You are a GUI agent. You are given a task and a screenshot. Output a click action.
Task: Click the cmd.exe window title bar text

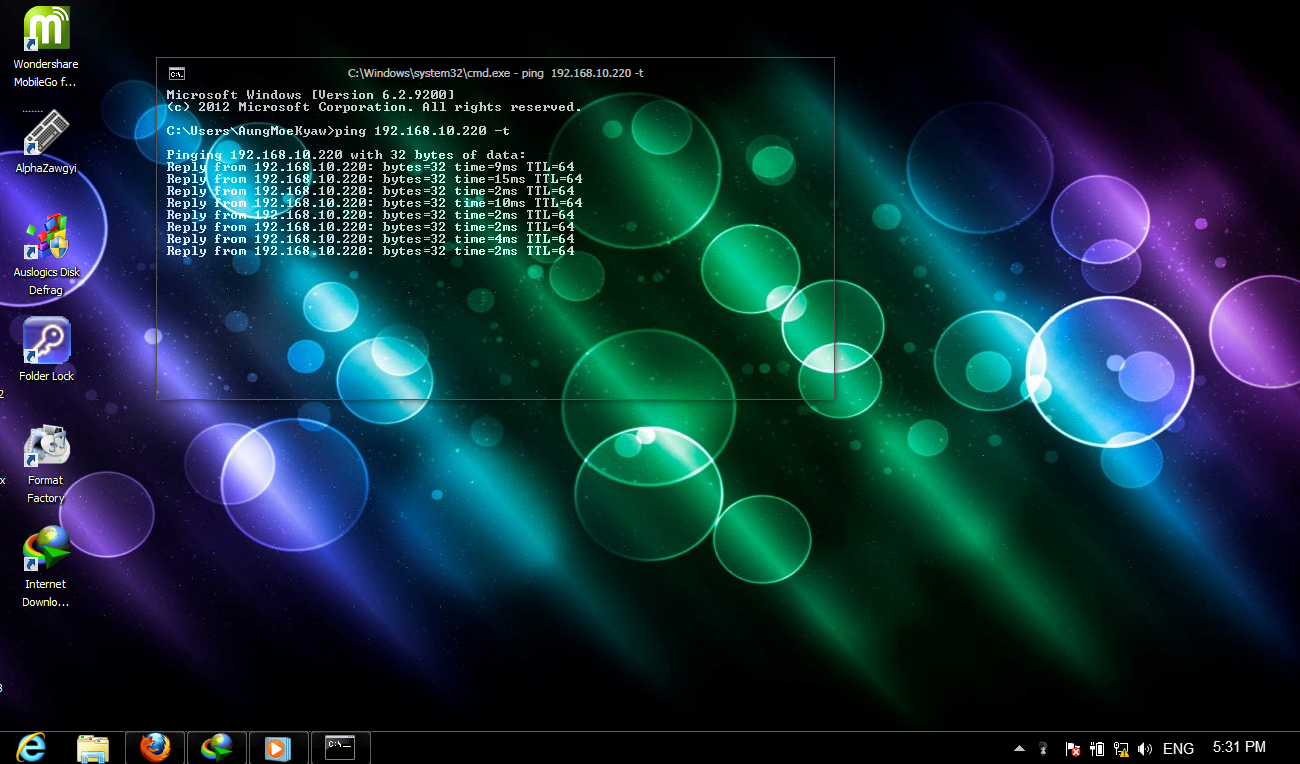496,73
